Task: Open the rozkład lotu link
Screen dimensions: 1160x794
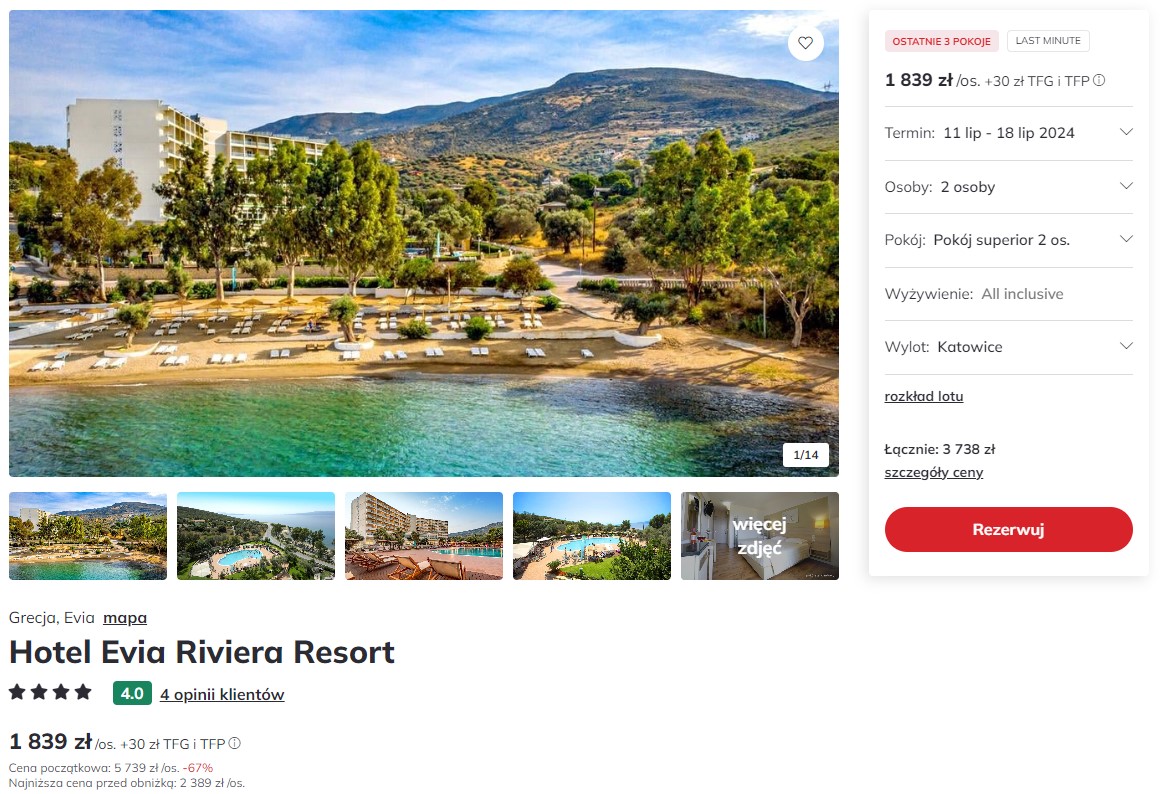Action: (x=923, y=397)
